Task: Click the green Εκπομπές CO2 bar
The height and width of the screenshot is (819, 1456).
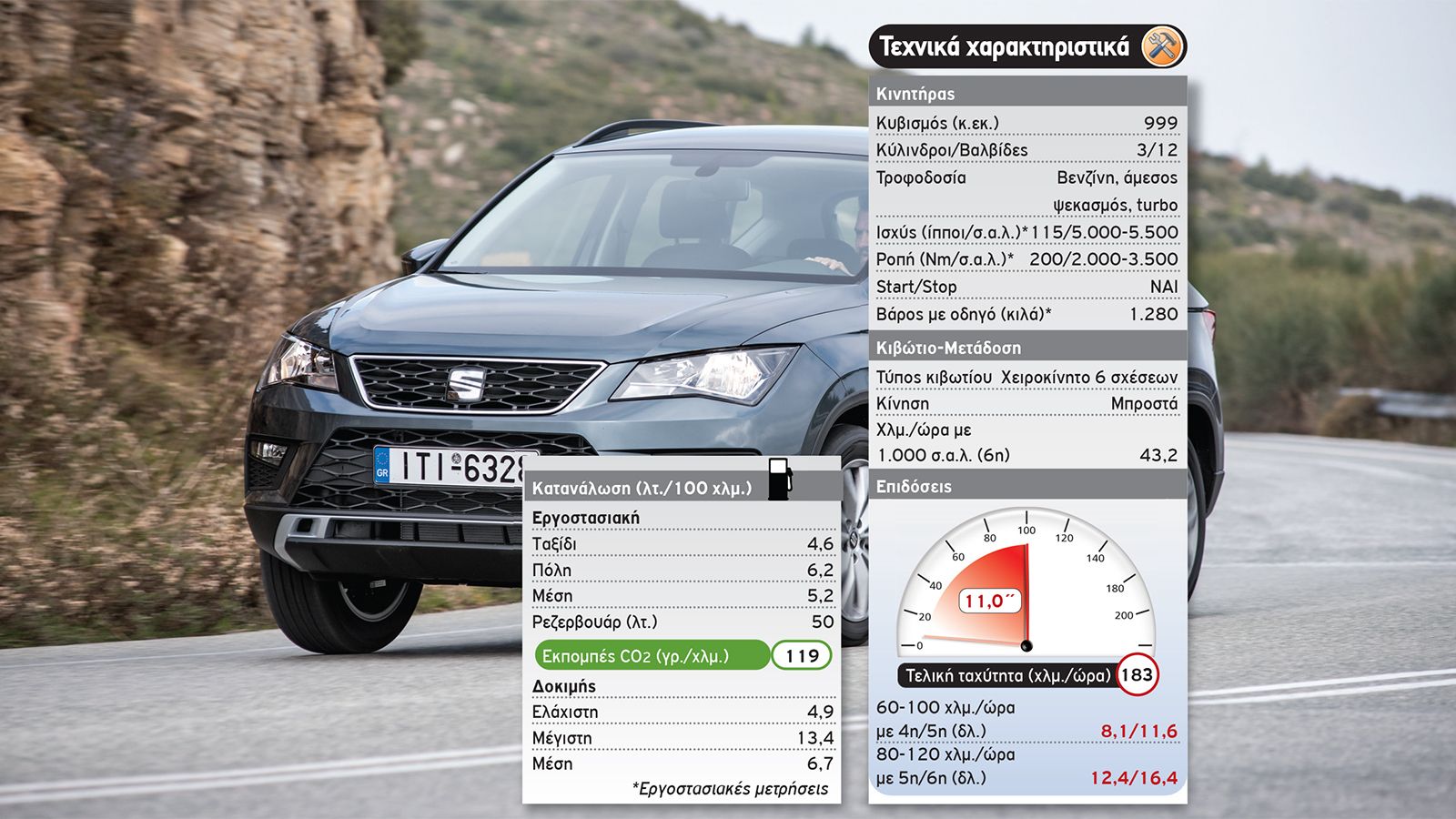Action: click(652, 655)
